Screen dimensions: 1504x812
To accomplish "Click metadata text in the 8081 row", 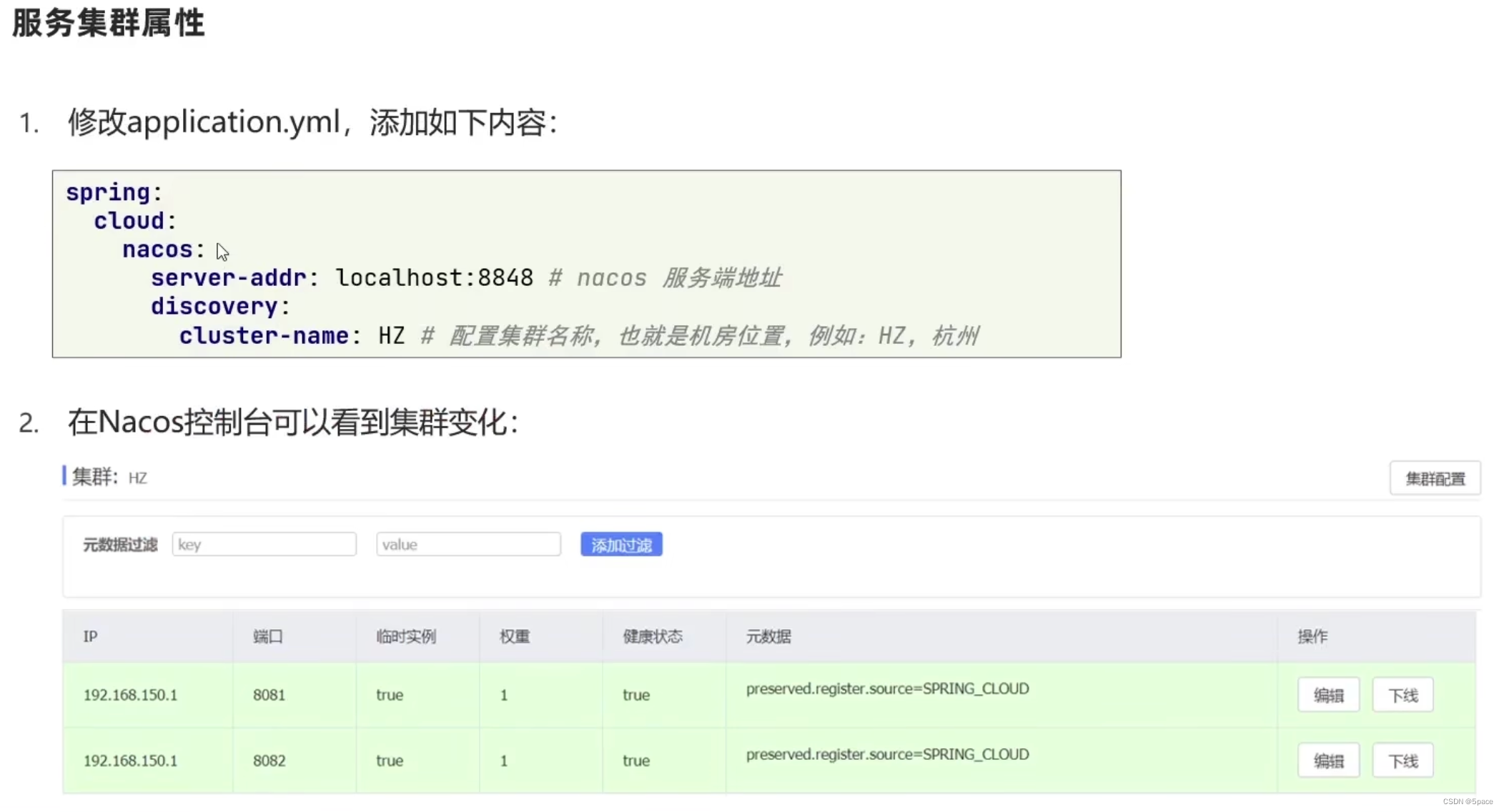I will (887, 688).
